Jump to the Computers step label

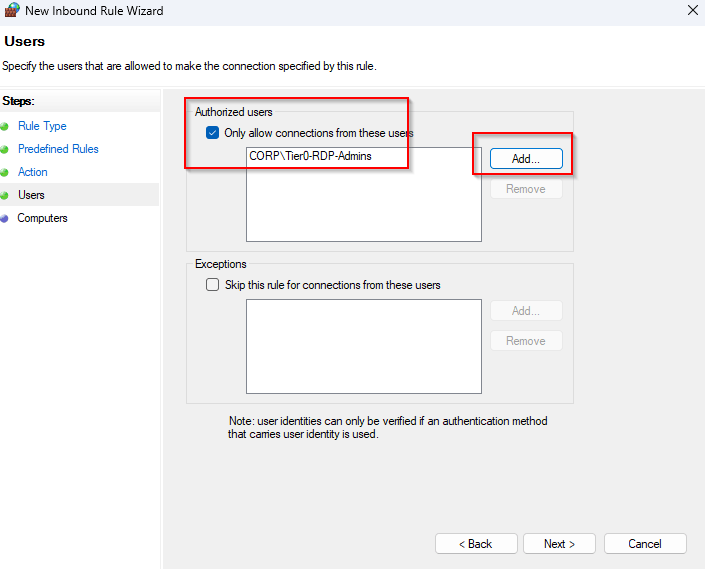[x=42, y=218]
